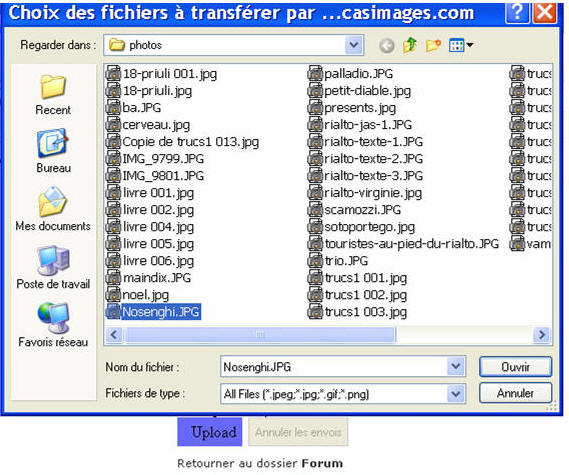This screenshot has width=569, height=475.
Task: Expand the Fichiers de type dropdown
Action: pos(456,394)
